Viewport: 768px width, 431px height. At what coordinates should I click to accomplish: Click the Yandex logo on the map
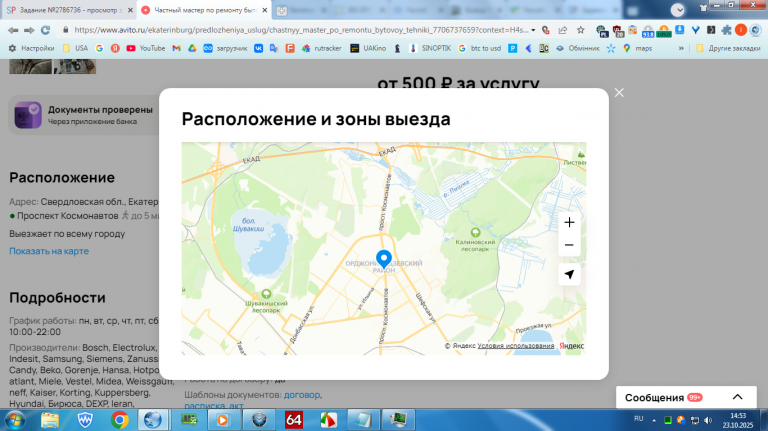pyautogui.click(x=572, y=346)
